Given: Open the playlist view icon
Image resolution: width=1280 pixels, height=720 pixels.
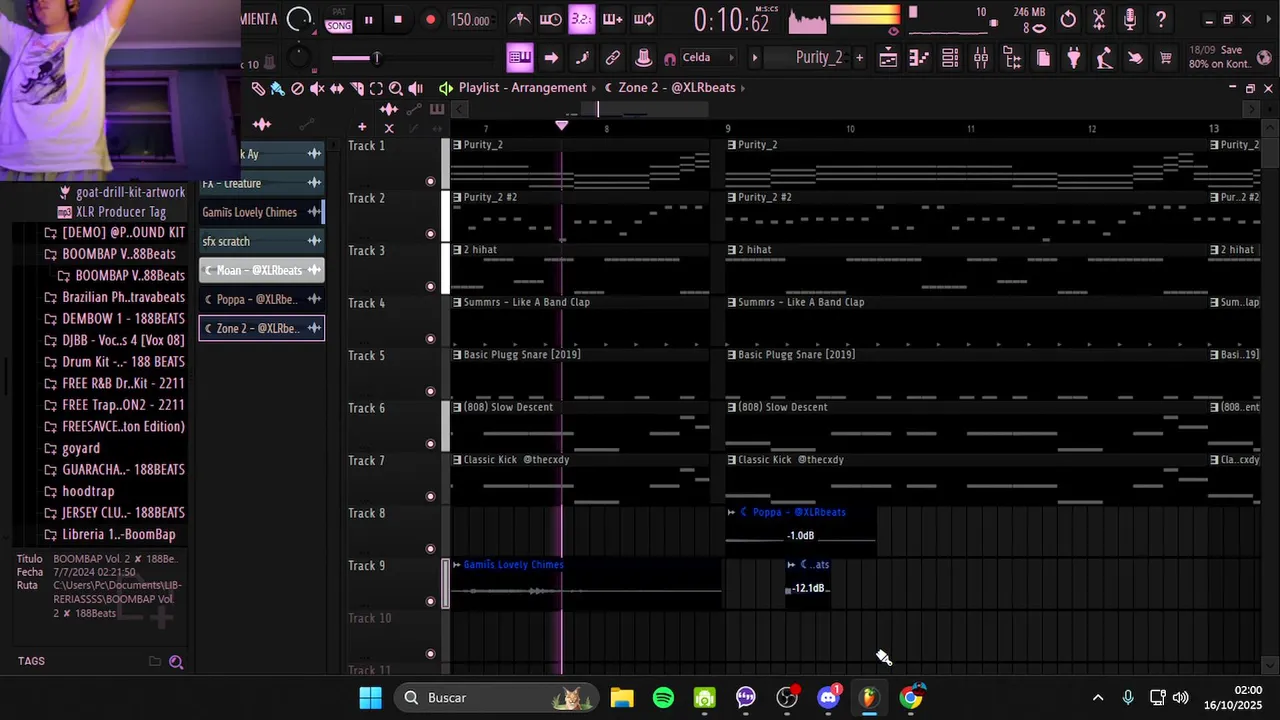Looking at the screenshot, I should [888, 58].
